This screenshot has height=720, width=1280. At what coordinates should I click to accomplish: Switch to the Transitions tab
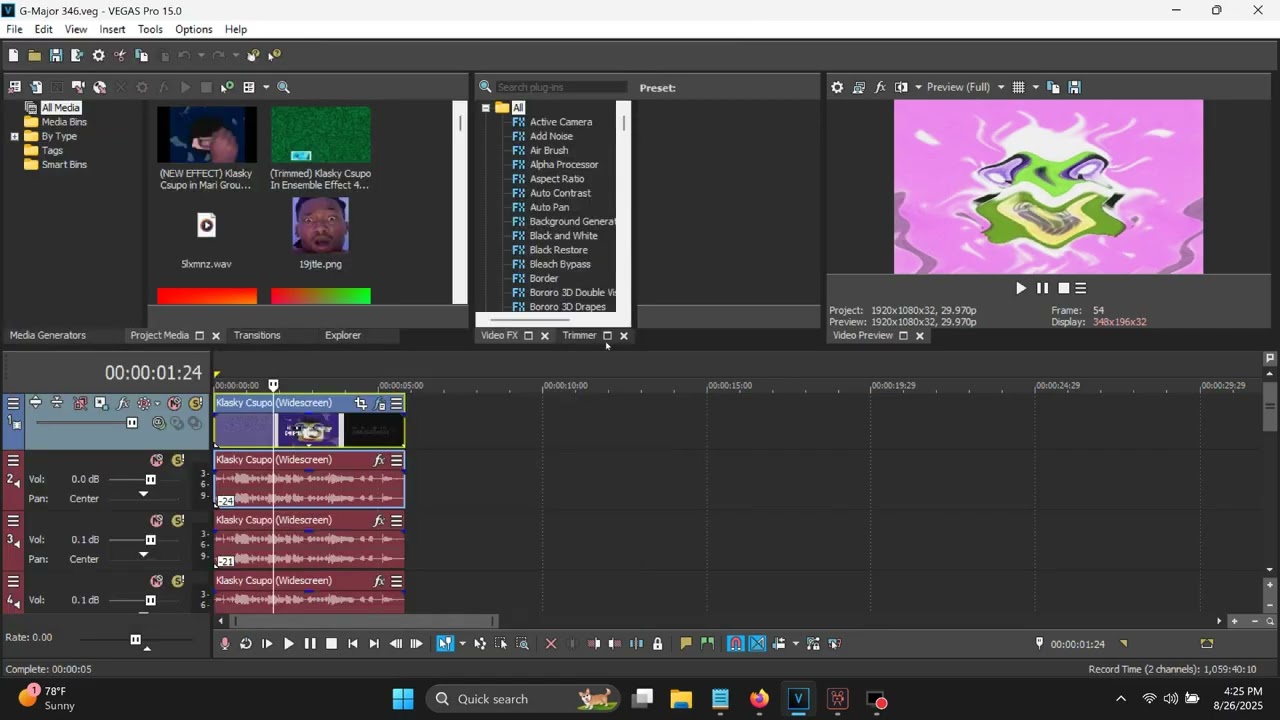[257, 335]
